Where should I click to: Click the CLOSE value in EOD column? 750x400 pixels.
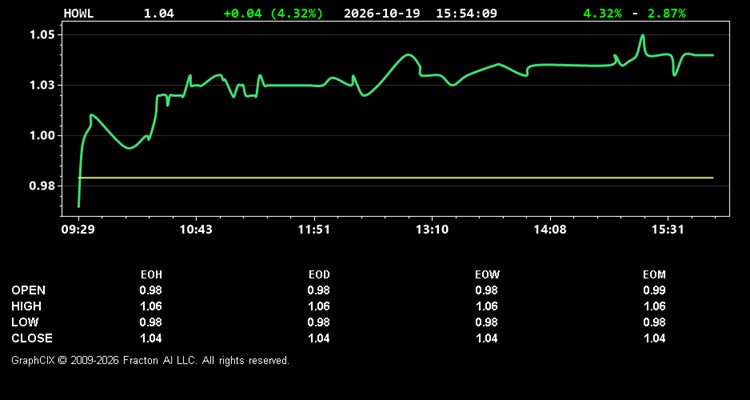(x=319, y=338)
